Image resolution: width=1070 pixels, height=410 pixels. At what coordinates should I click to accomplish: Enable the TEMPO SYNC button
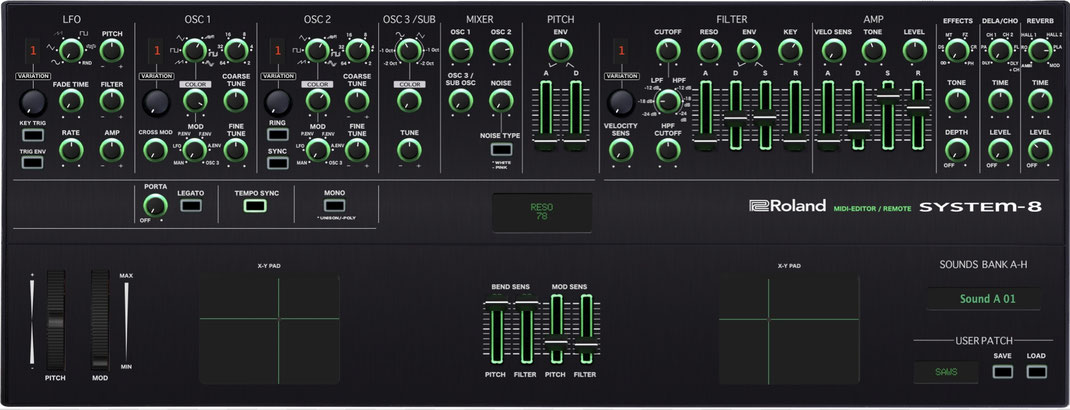[255, 205]
